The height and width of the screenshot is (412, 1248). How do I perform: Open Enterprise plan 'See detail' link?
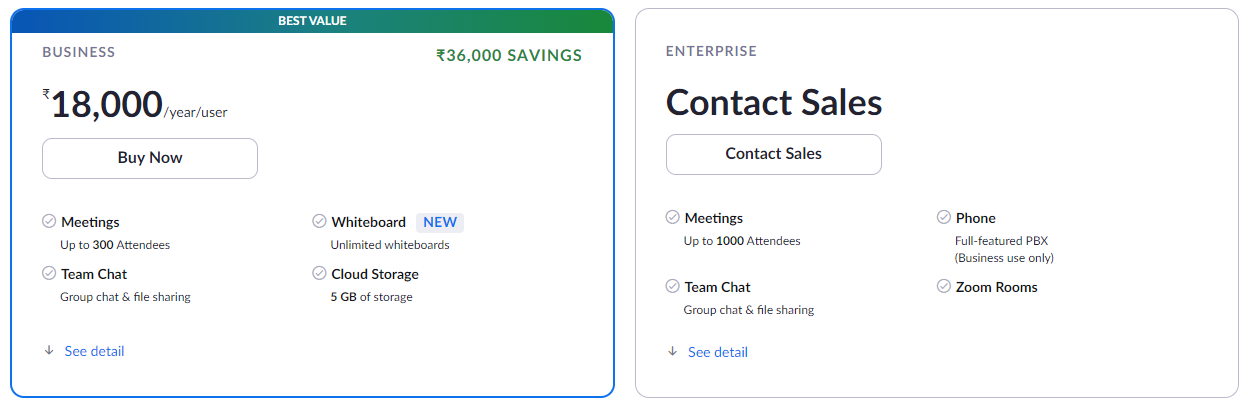point(717,352)
